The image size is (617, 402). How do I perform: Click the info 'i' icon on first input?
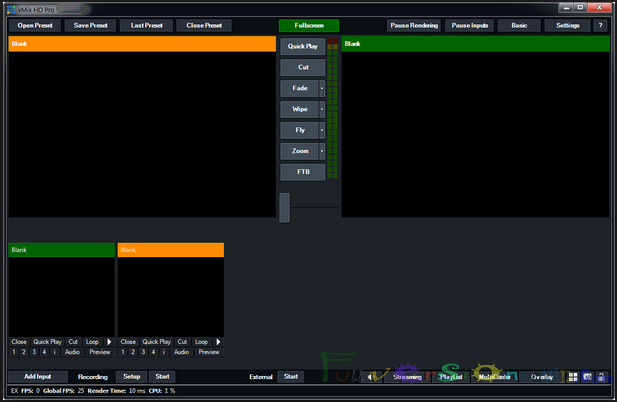pos(54,352)
